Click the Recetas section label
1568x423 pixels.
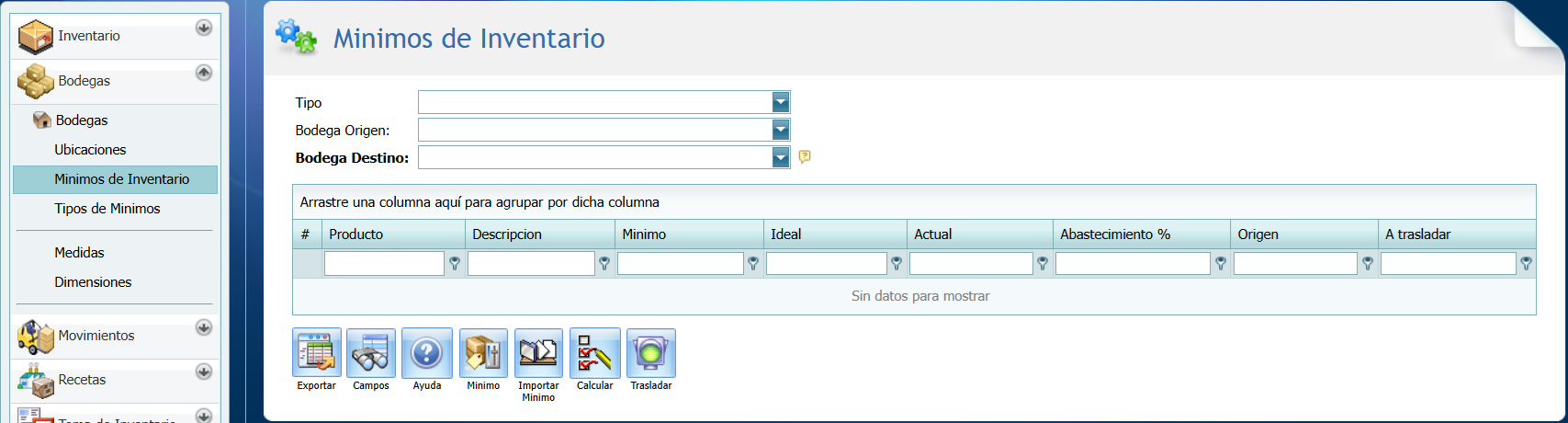click(x=82, y=380)
